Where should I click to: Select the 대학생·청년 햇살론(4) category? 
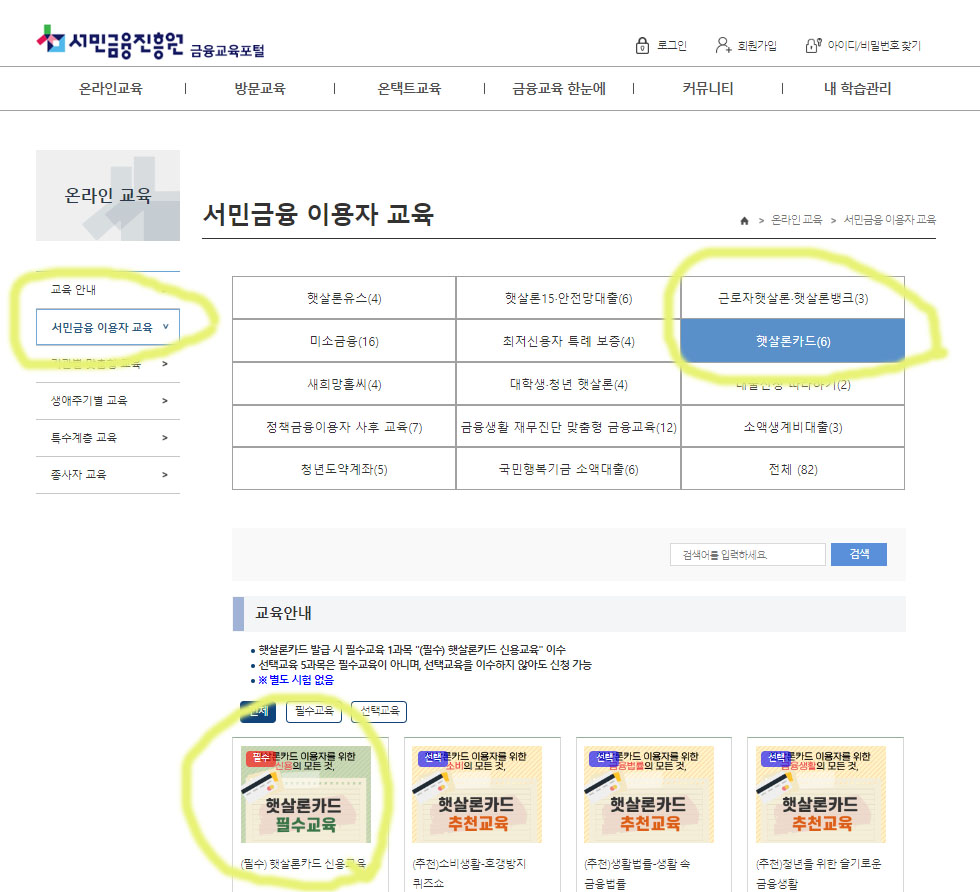[568, 384]
